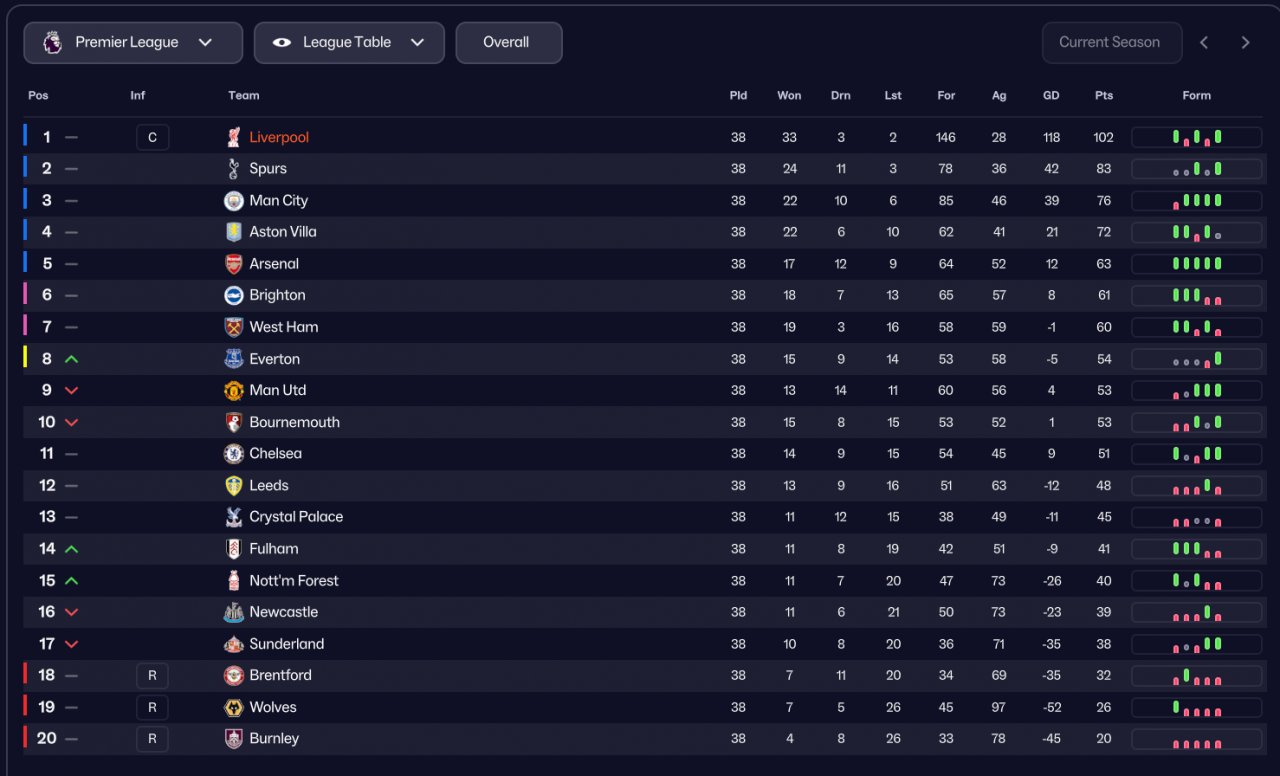This screenshot has height=776, width=1280.
Task: Click the Everton club crest icon
Action: pyautogui.click(x=234, y=359)
